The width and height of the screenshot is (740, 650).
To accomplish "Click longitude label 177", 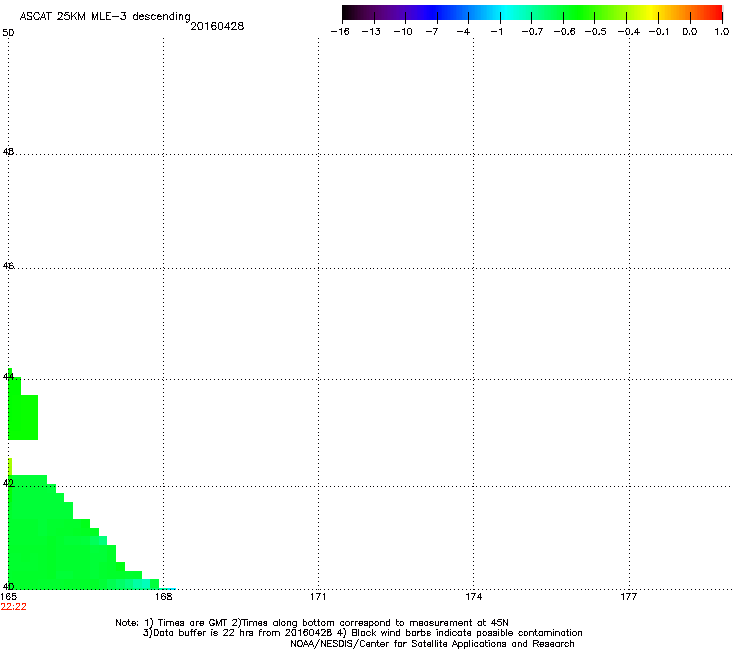I will (x=629, y=597).
